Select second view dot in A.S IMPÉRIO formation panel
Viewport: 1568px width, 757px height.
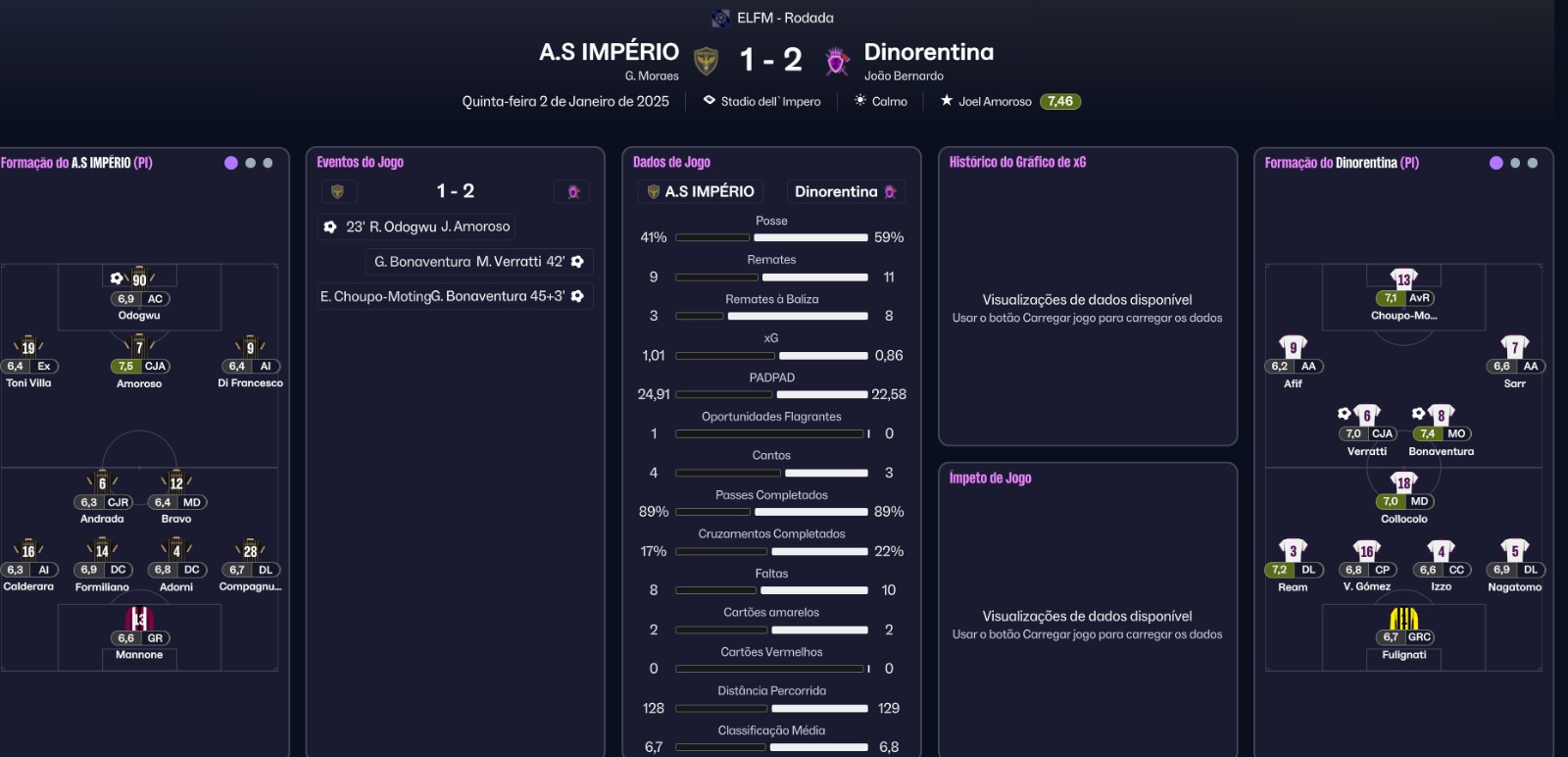tap(251, 163)
